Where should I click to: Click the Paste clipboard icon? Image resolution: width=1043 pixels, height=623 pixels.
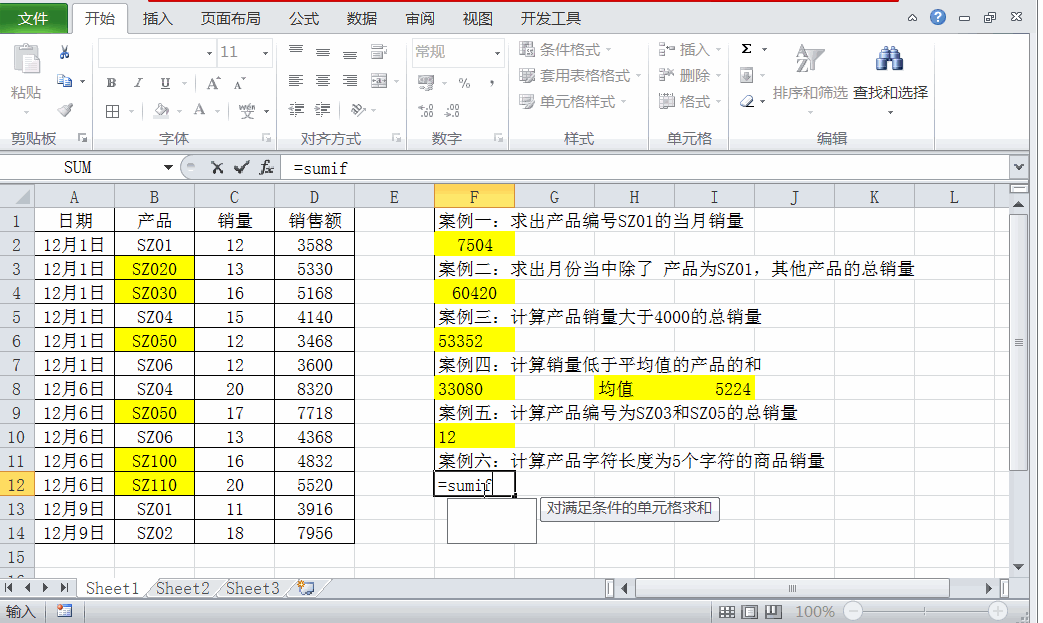coord(27,60)
